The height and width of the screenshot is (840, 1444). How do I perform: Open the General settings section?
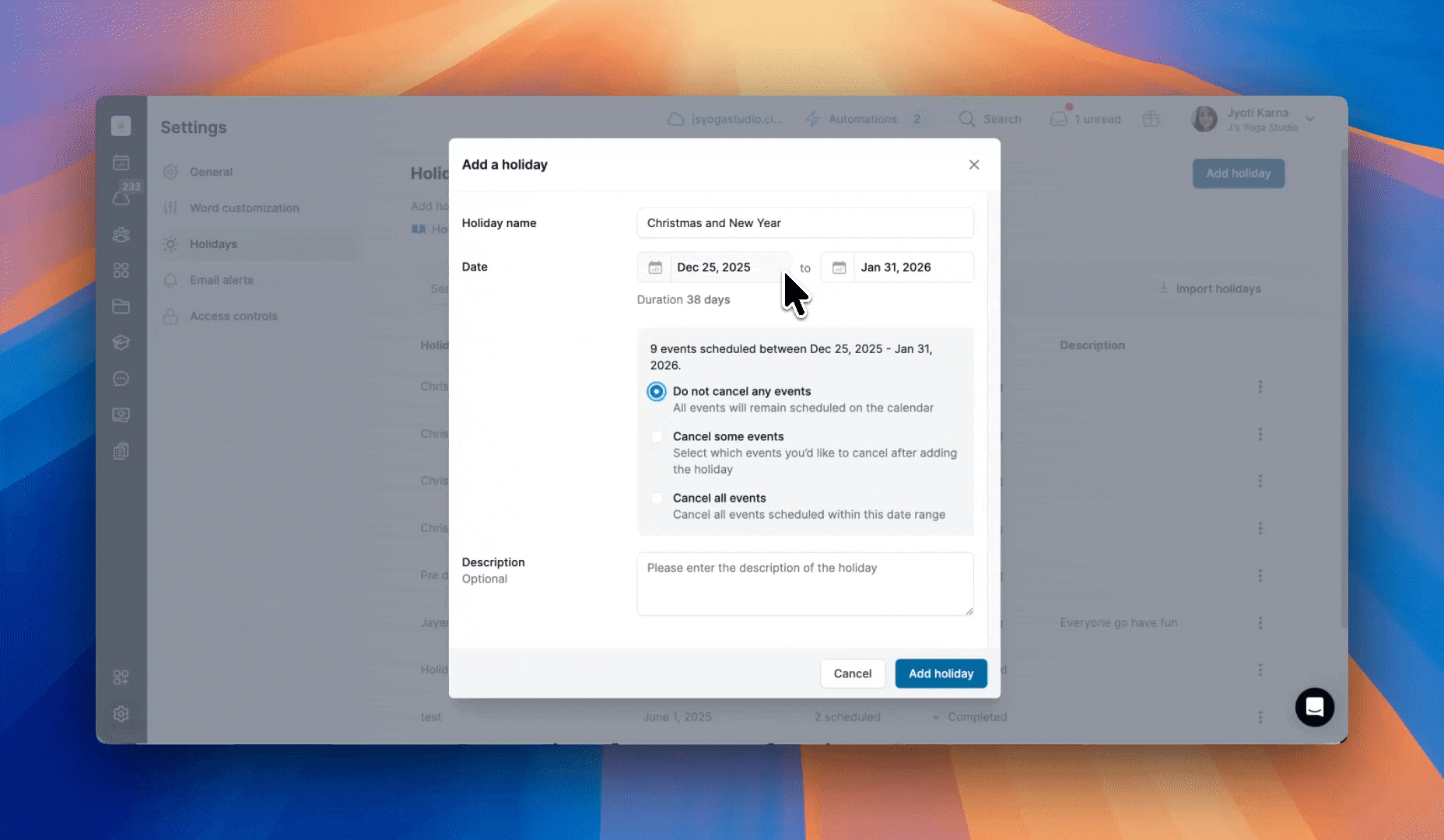point(211,172)
